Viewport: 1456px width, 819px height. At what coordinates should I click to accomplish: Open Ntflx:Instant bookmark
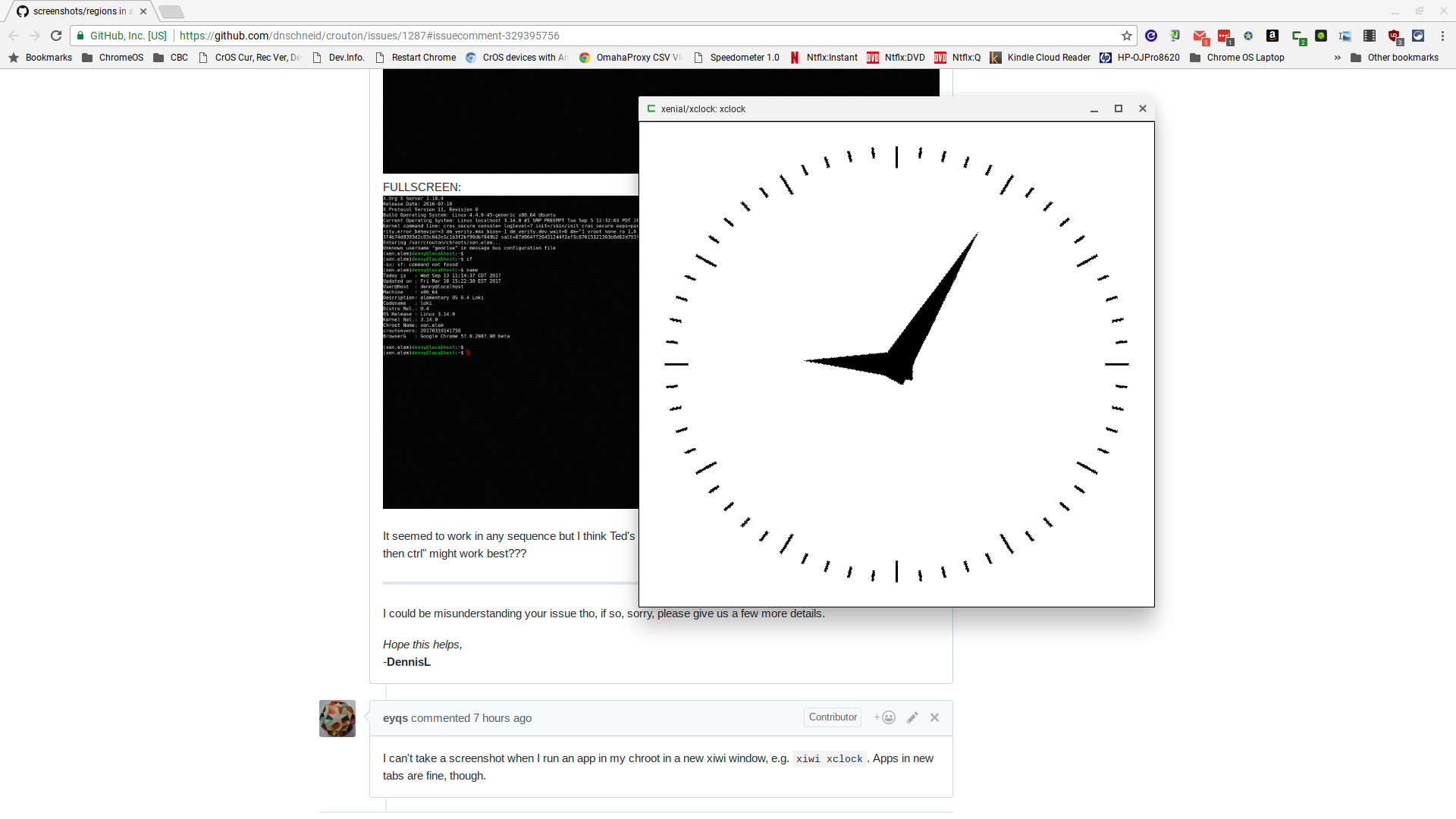(x=824, y=58)
